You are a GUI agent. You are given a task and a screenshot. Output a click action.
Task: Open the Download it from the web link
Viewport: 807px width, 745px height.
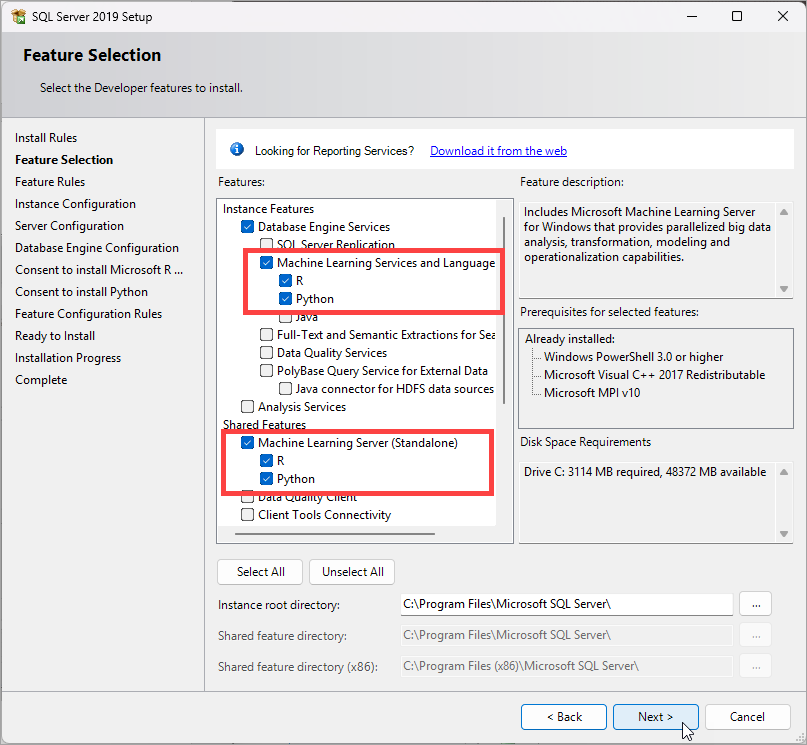pos(498,151)
